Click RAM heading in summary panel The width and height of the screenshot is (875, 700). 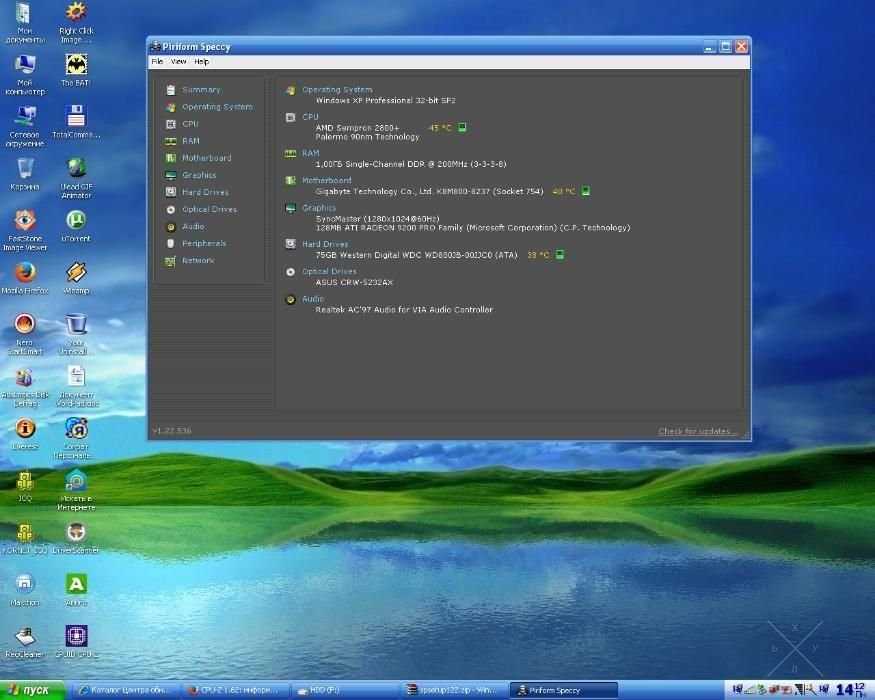[311, 153]
